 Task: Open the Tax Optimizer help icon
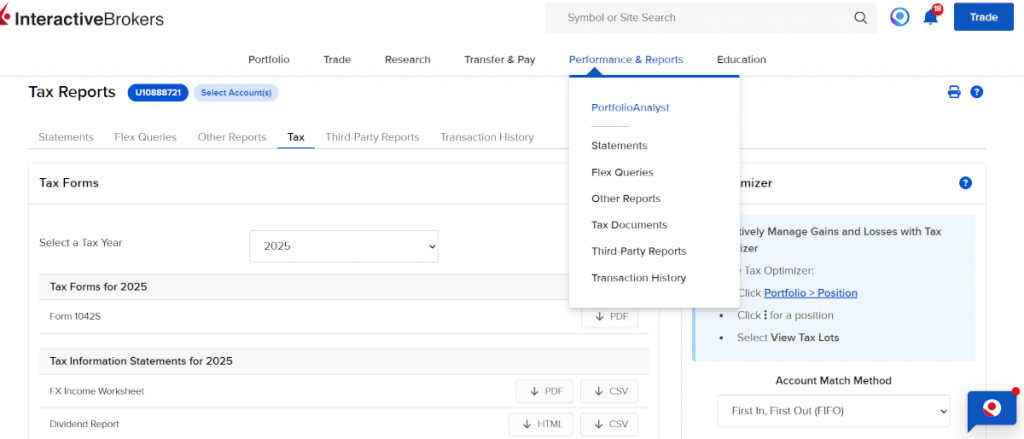[x=965, y=184]
